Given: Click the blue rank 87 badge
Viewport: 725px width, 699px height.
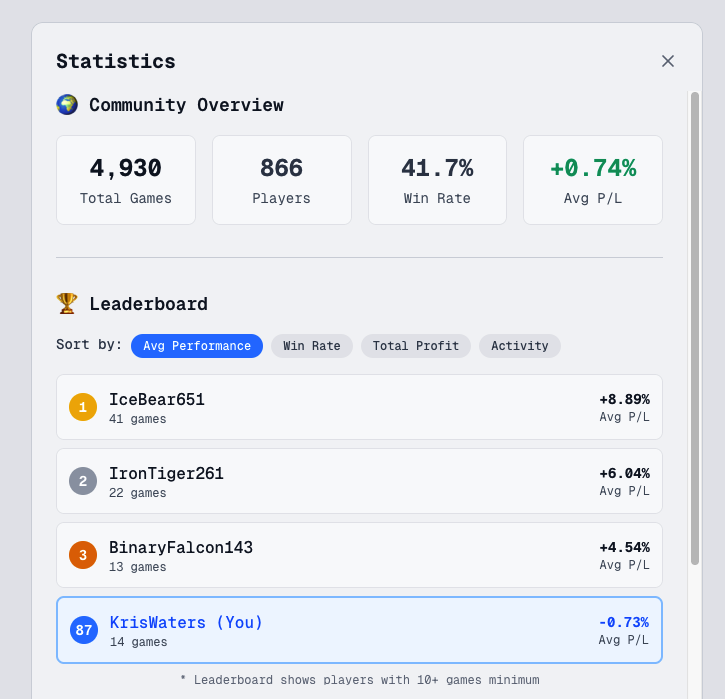Looking at the screenshot, I should 84,630.
